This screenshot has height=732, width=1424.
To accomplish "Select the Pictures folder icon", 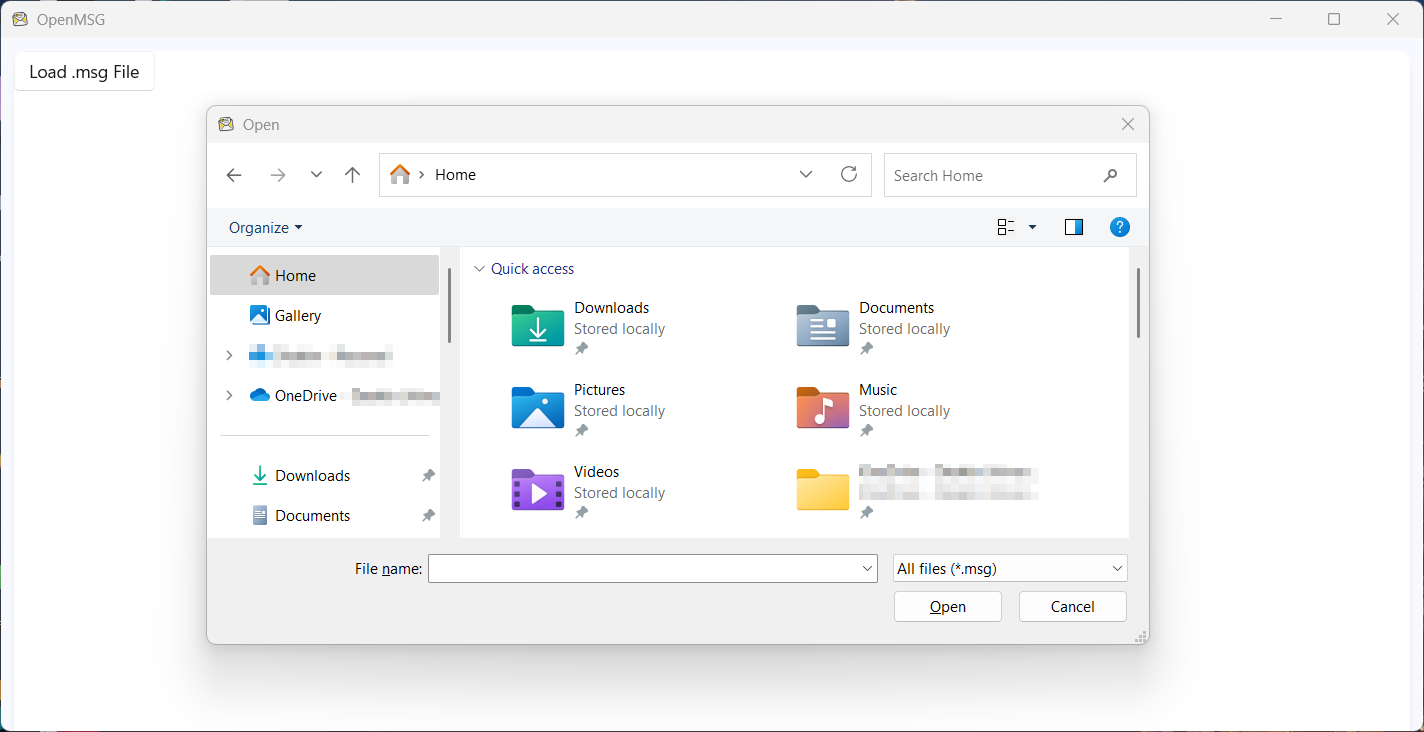I will pos(538,408).
